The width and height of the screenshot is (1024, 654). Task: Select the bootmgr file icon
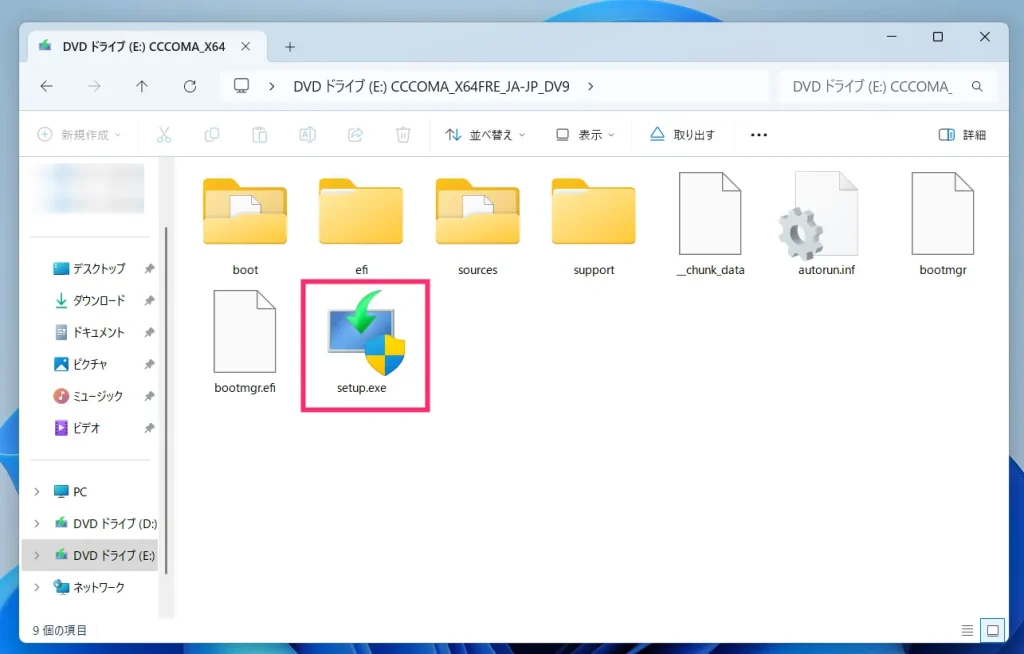click(x=942, y=213)
